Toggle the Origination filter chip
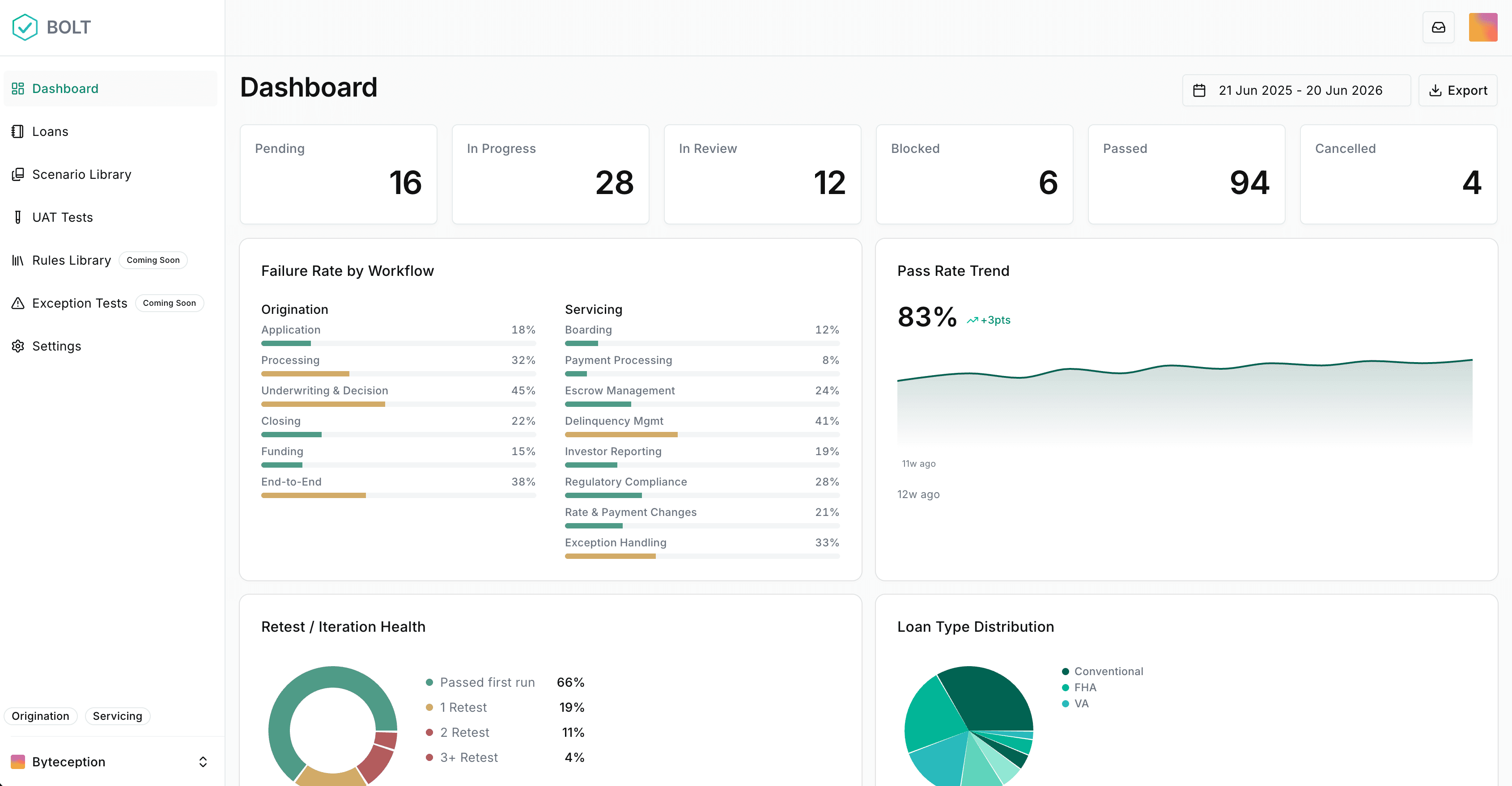The width and height of the screenshot is (1512, 786). pos(41,716)
